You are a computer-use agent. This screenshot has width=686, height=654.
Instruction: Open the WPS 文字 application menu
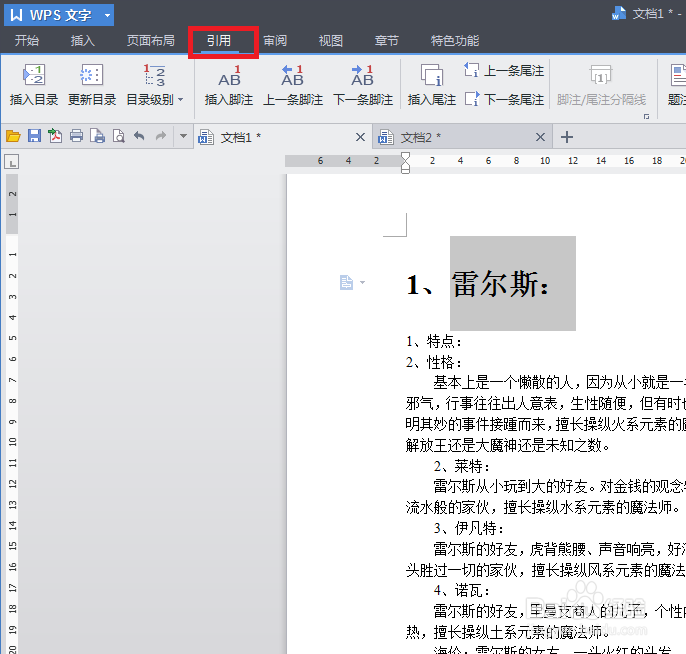[x=59, y=15]
